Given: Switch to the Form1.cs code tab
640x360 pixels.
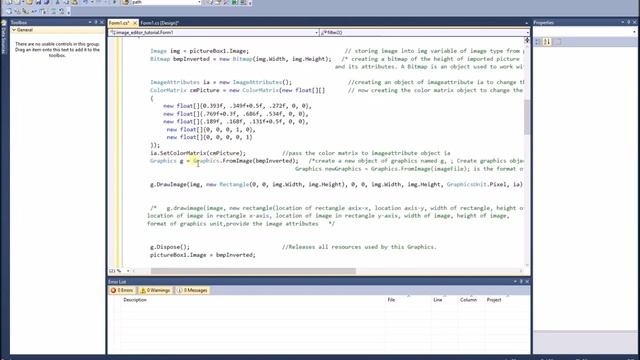Looking at the screenshot, I should click(119, 23).
